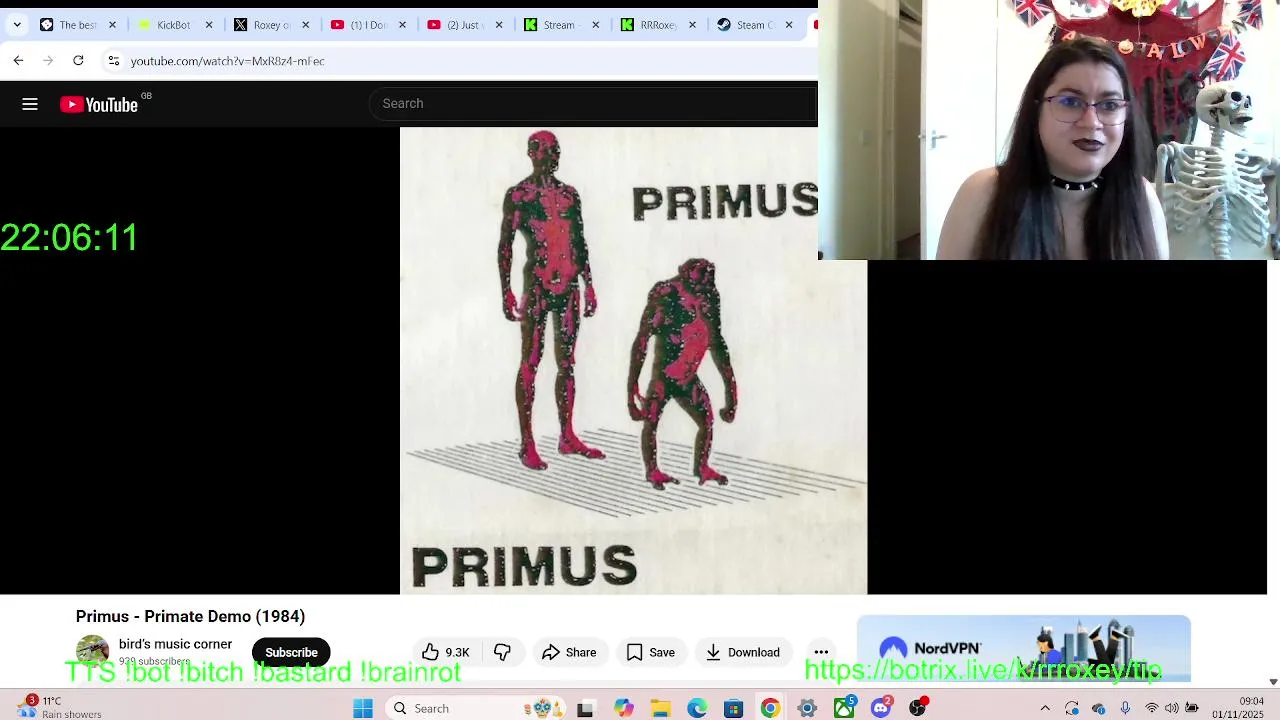Open Microsoft Store from the taskbar
The height and width of the screenshot is (720, 1280).
pyautogui.click(x=733, y=708)
